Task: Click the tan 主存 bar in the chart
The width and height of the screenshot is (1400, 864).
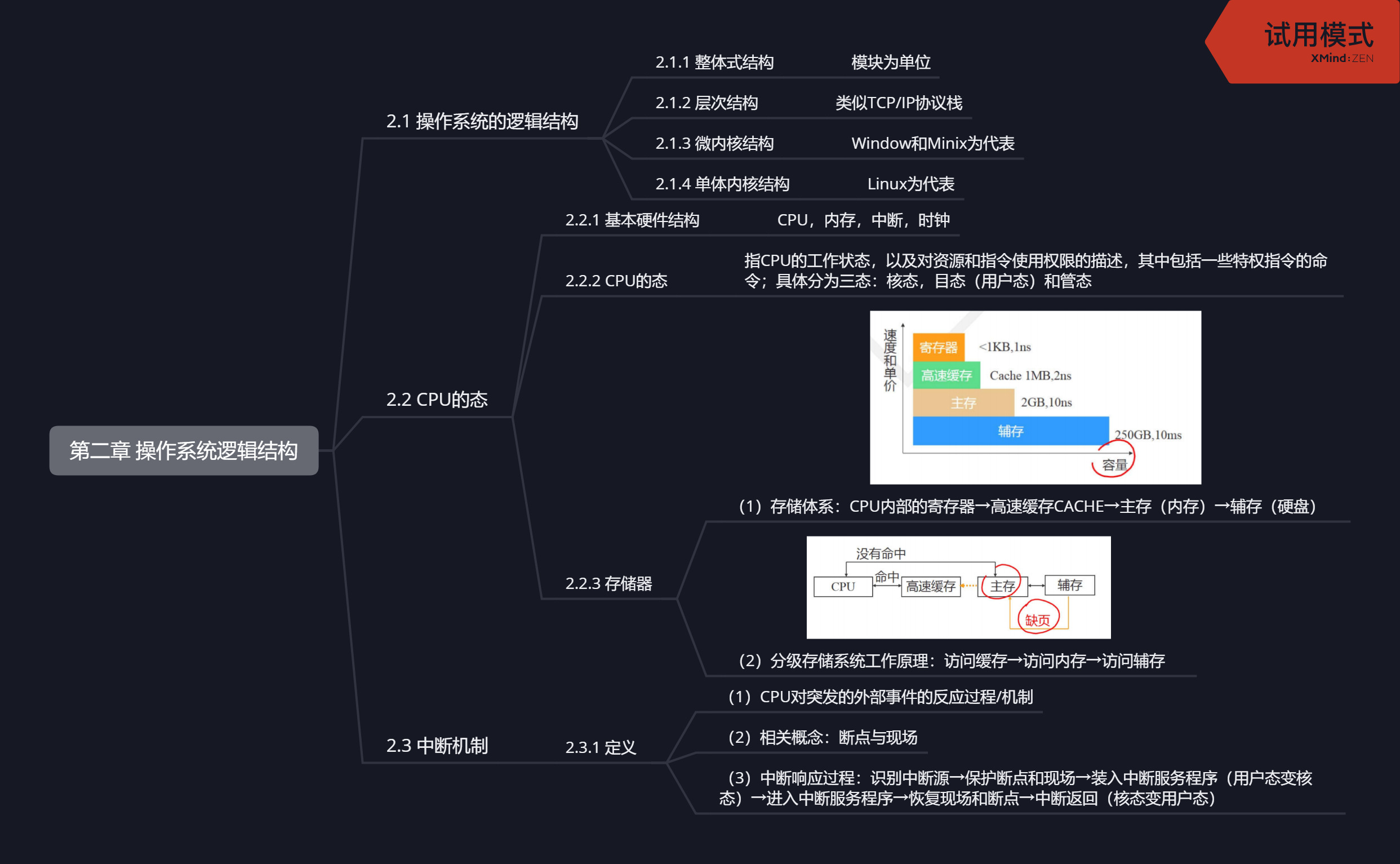Action: pos(963,403)
